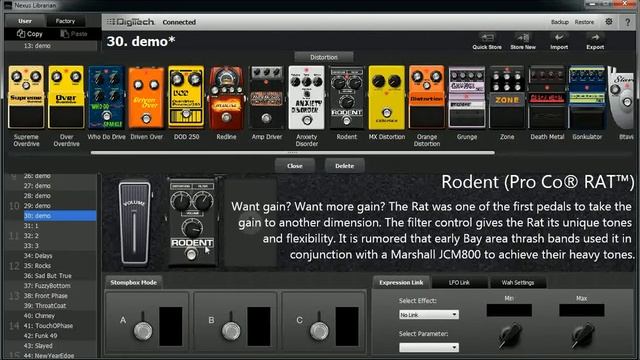
Task: Open the Expression Link tab
Action: tap(401, 282)
